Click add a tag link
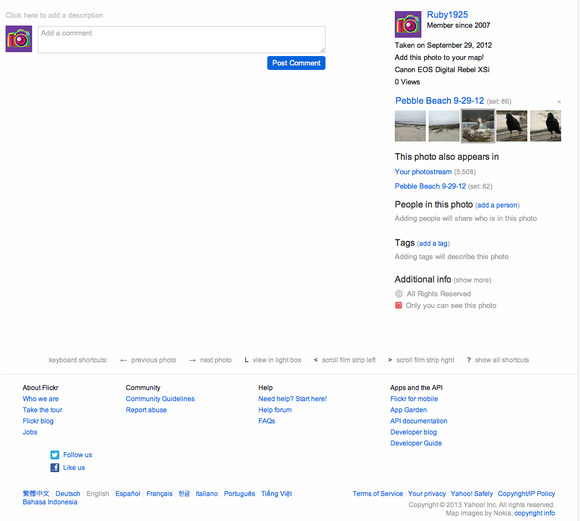This screenshot has width=580, height=521. click(433, 243)
